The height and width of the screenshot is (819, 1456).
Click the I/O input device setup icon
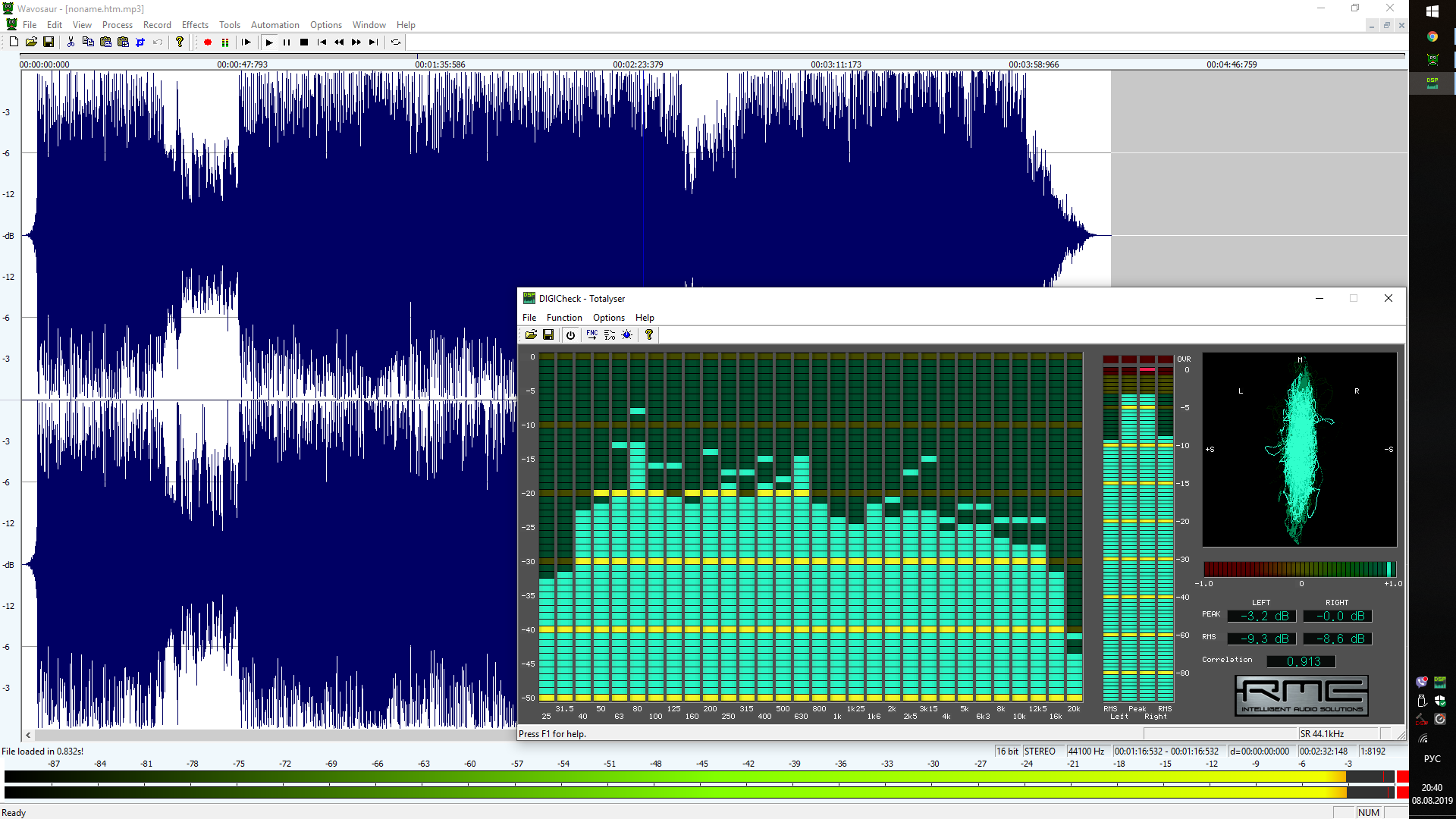[609, 334]
